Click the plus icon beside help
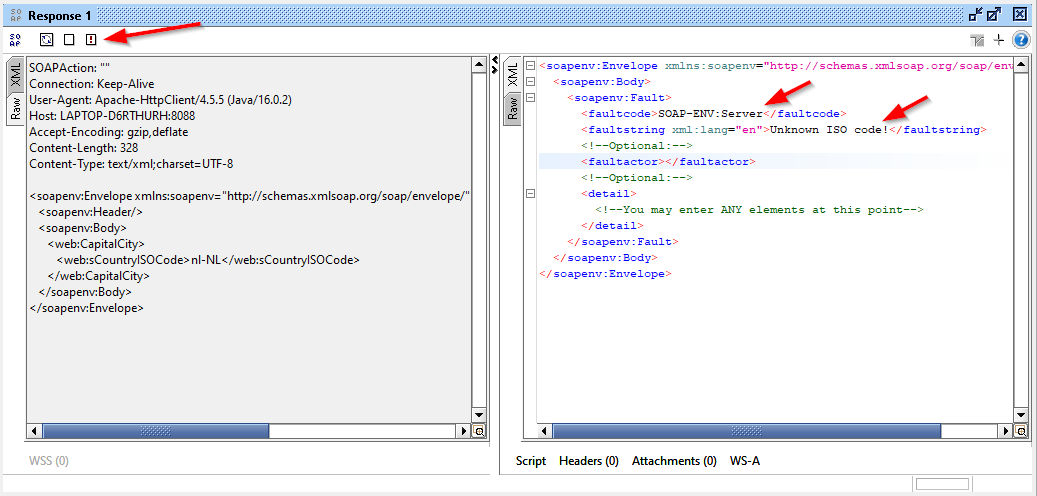This screenshot has width=1037, height=496. [x=998, y=40]
